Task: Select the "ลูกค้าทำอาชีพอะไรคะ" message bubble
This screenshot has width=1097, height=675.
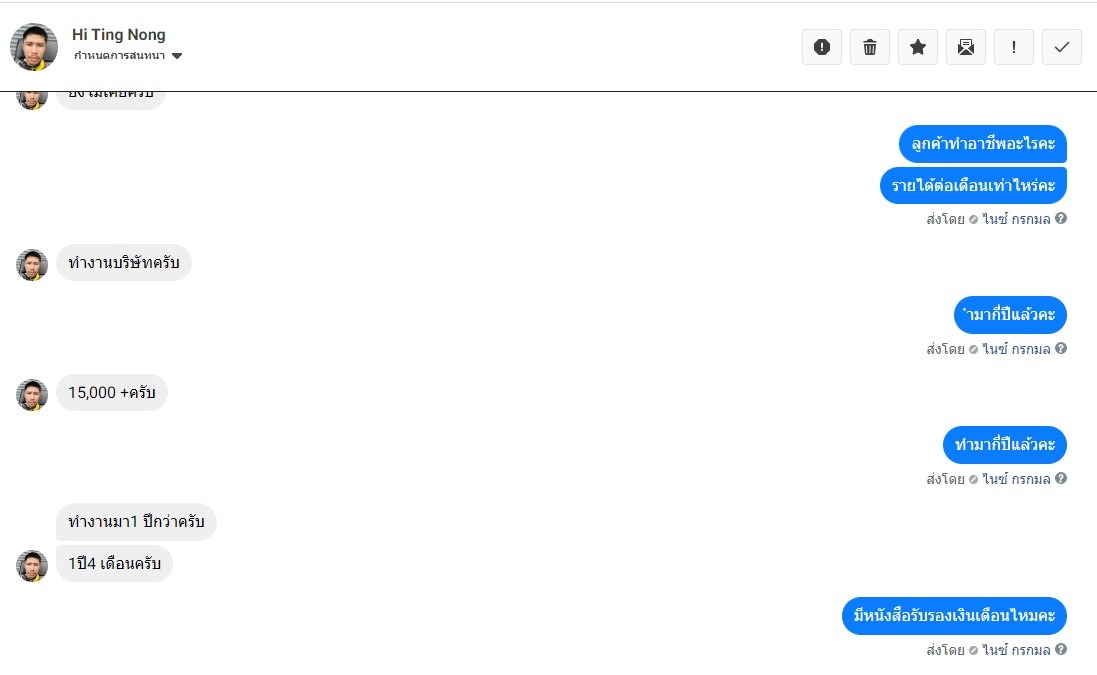Action: pyautogui.click(x=982, y=144)
